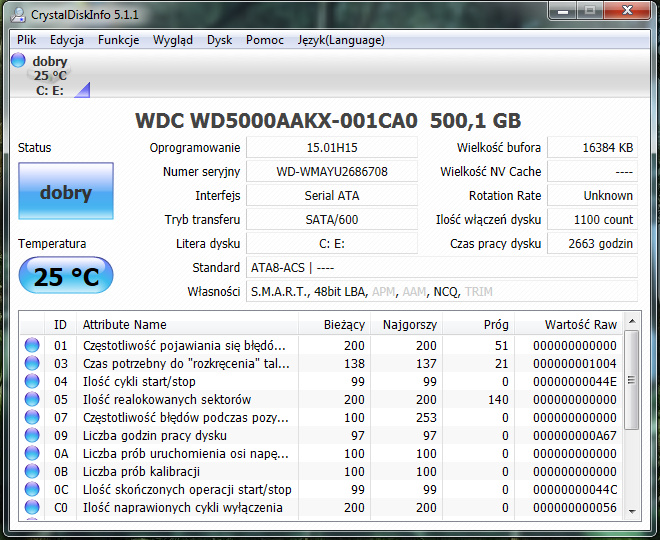Click the Litera dysku field C: E:
Screen dimensions: 660x540
pos(332,244)
